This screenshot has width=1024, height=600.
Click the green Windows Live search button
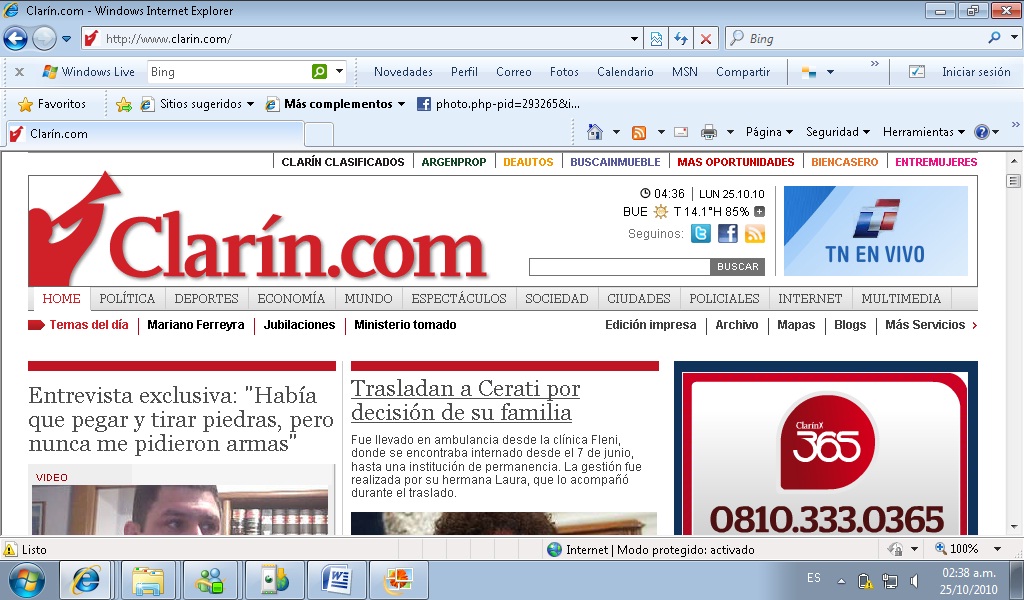click(319, 71)
